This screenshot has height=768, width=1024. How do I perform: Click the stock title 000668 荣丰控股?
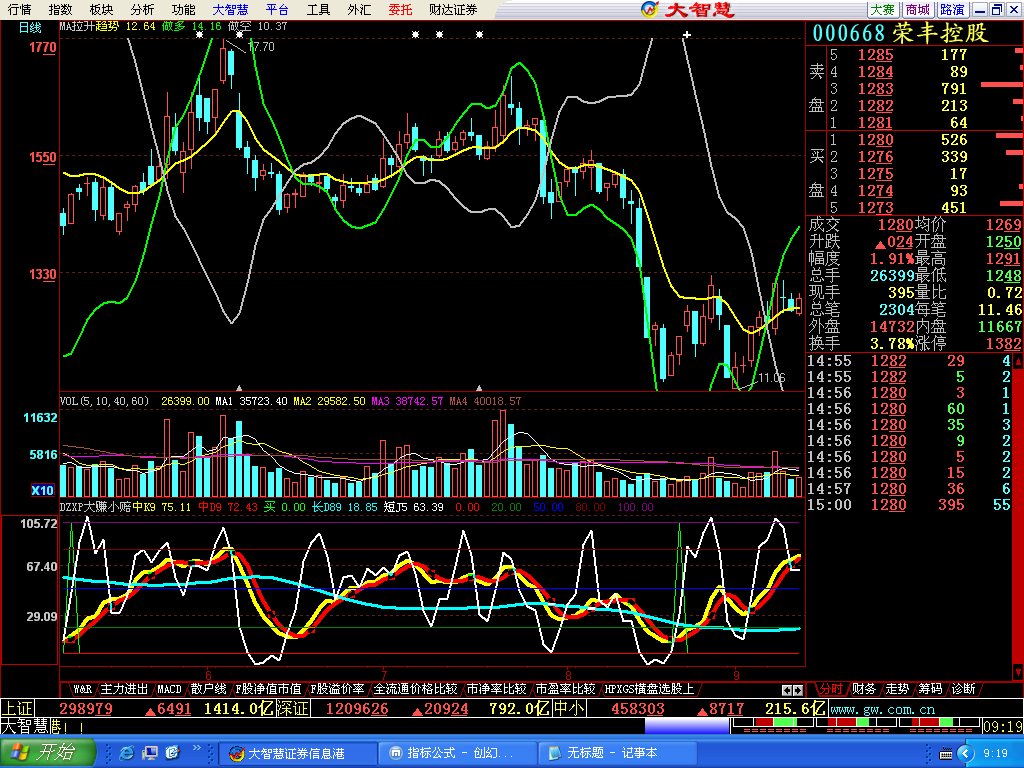(x=900, y=33)
